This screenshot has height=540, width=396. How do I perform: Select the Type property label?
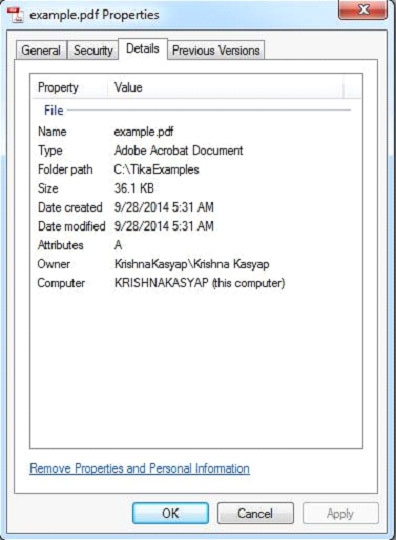(50, 151)
